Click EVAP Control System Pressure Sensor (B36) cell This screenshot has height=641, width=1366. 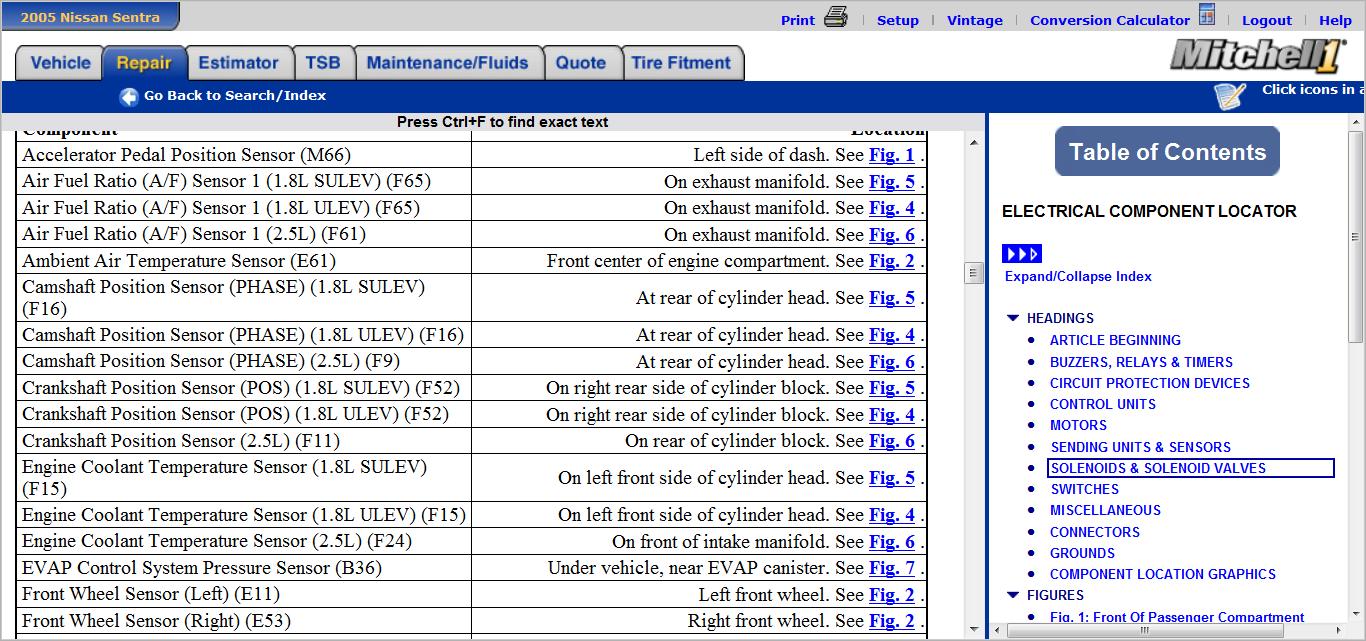(x=244, y=568)
